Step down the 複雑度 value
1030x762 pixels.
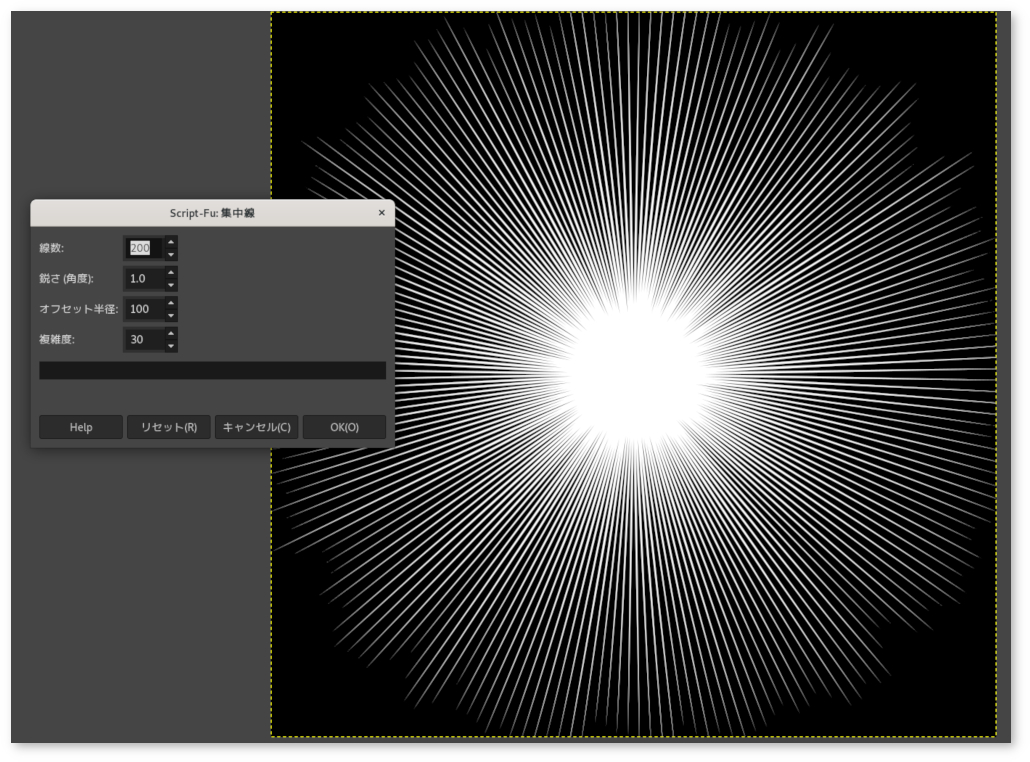171,347
